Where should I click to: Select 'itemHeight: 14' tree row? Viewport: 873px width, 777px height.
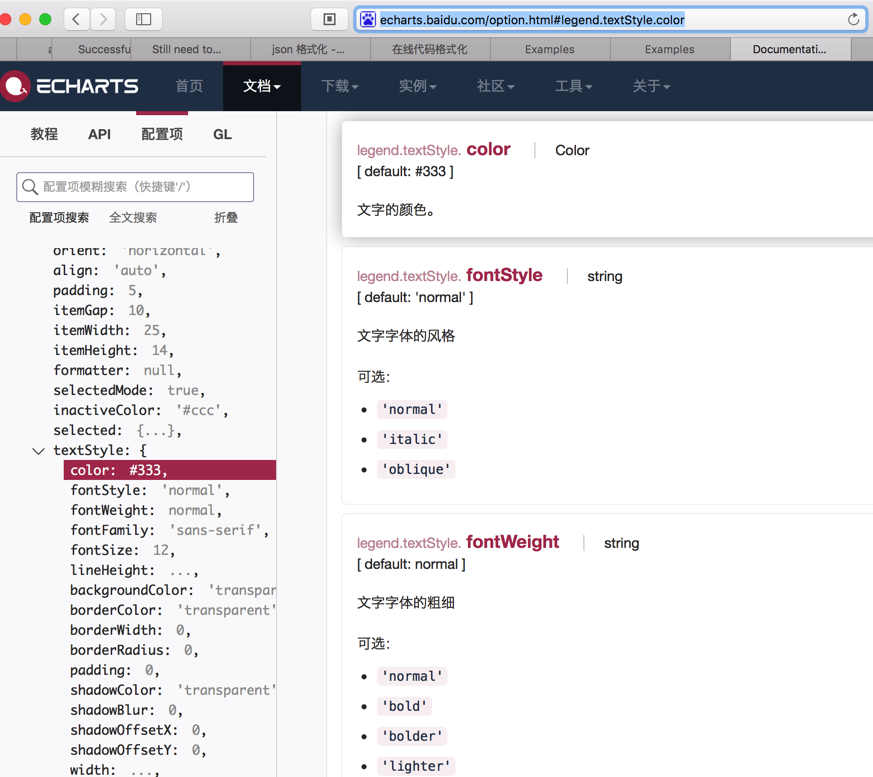[114, 351]
